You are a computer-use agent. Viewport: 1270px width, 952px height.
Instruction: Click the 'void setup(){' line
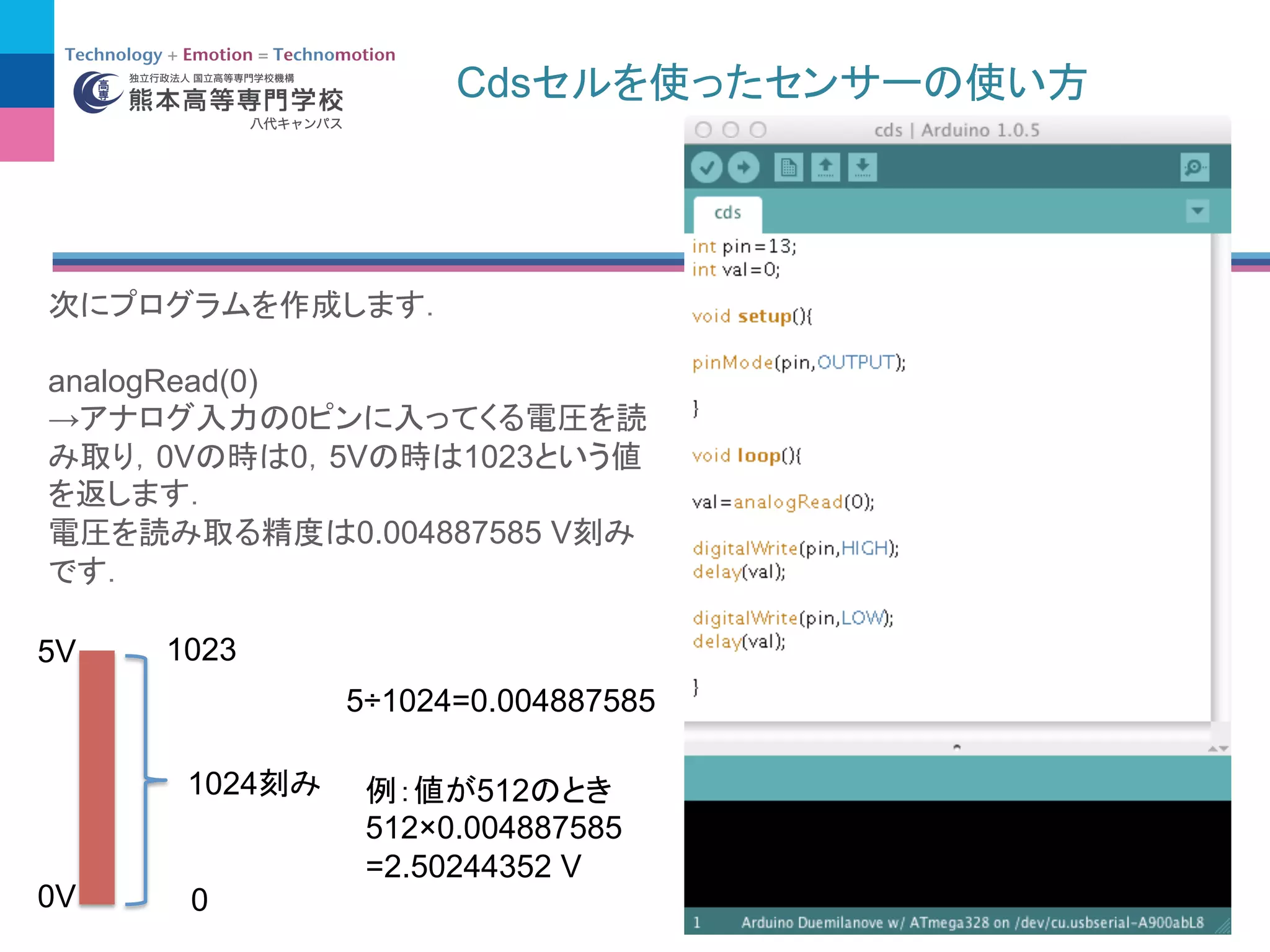point(752,317)
